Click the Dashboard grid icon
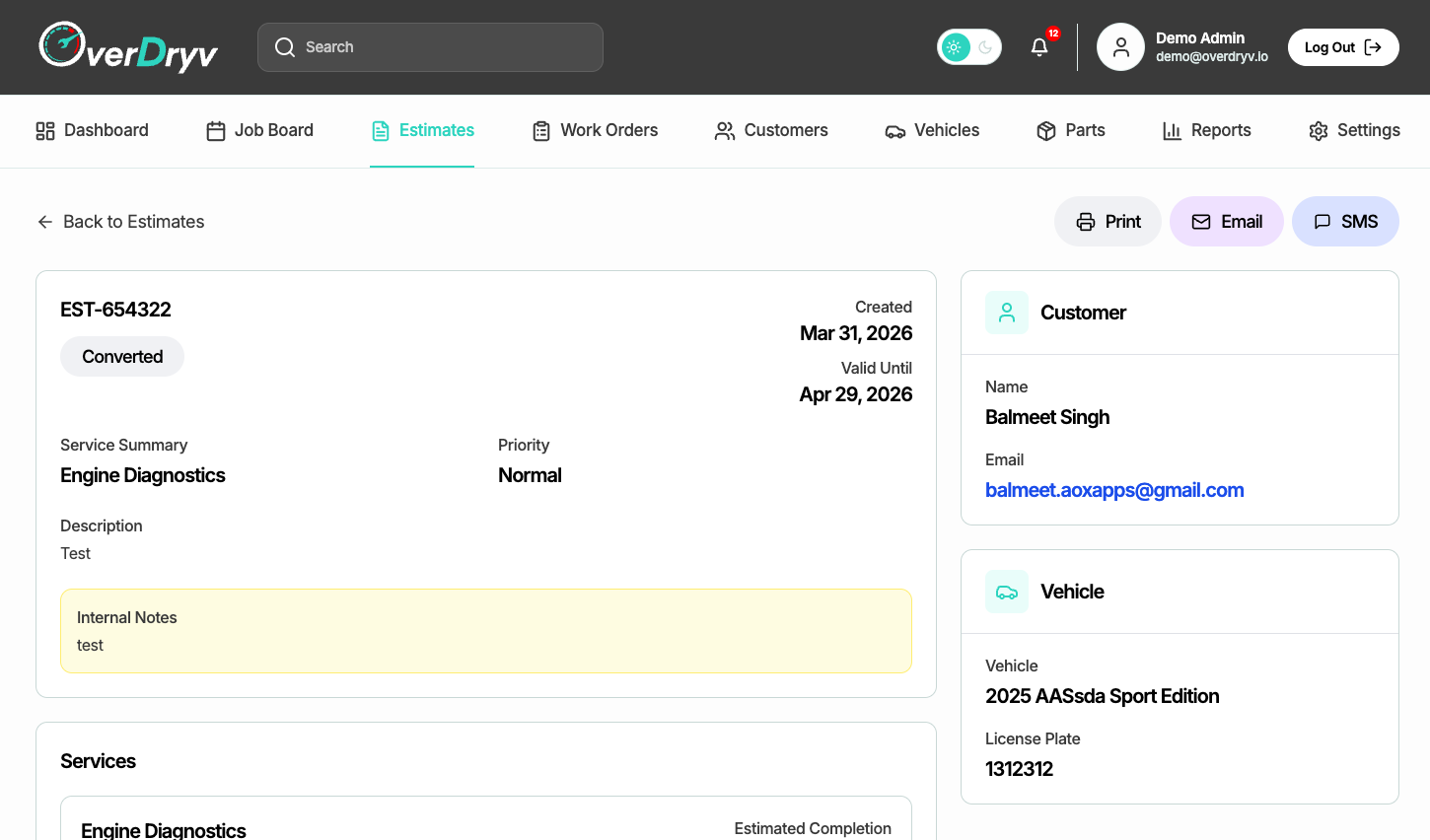Screen dimensions: 1430x840 coord(45,131)
